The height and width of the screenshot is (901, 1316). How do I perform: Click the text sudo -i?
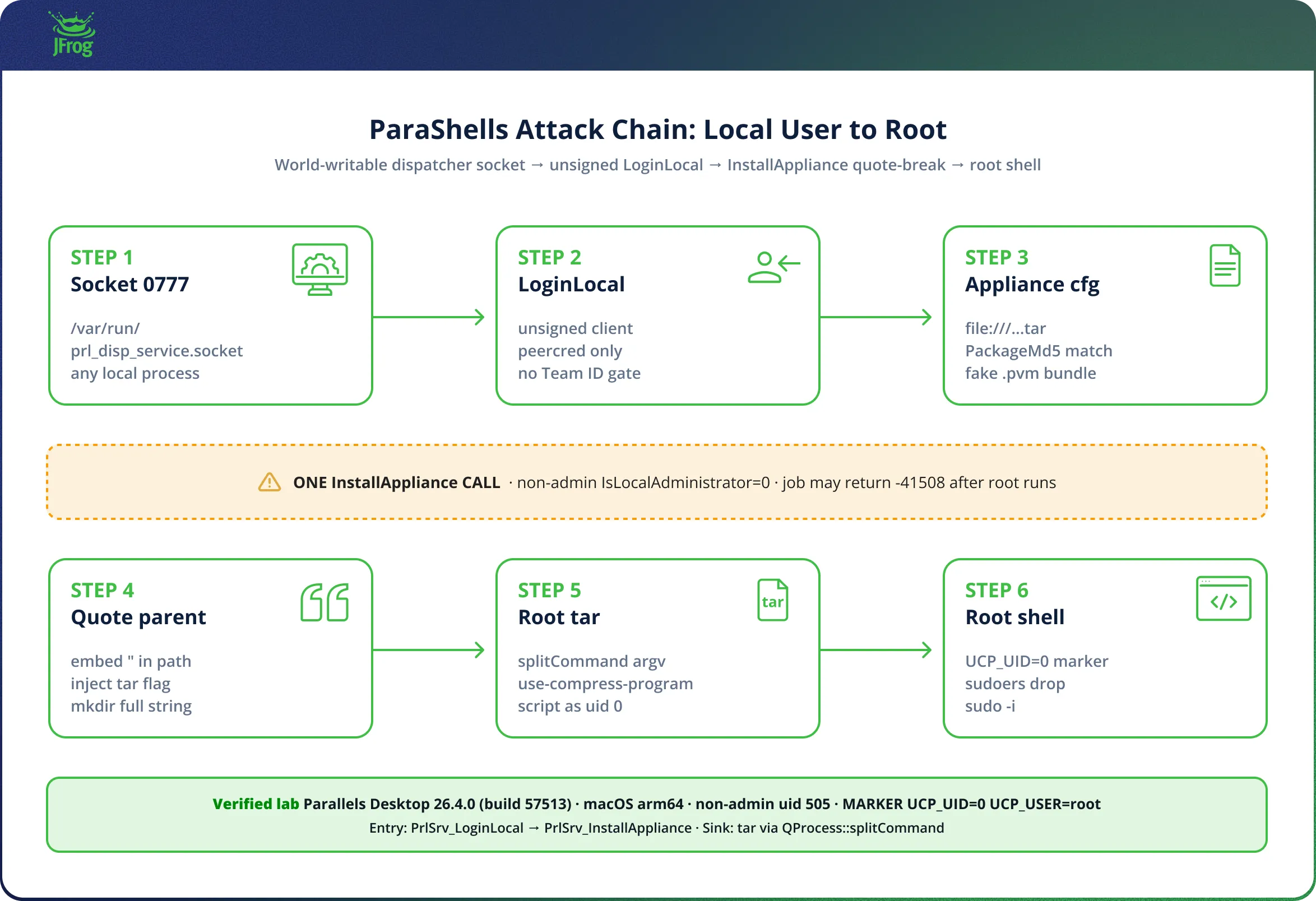(990, 707)
